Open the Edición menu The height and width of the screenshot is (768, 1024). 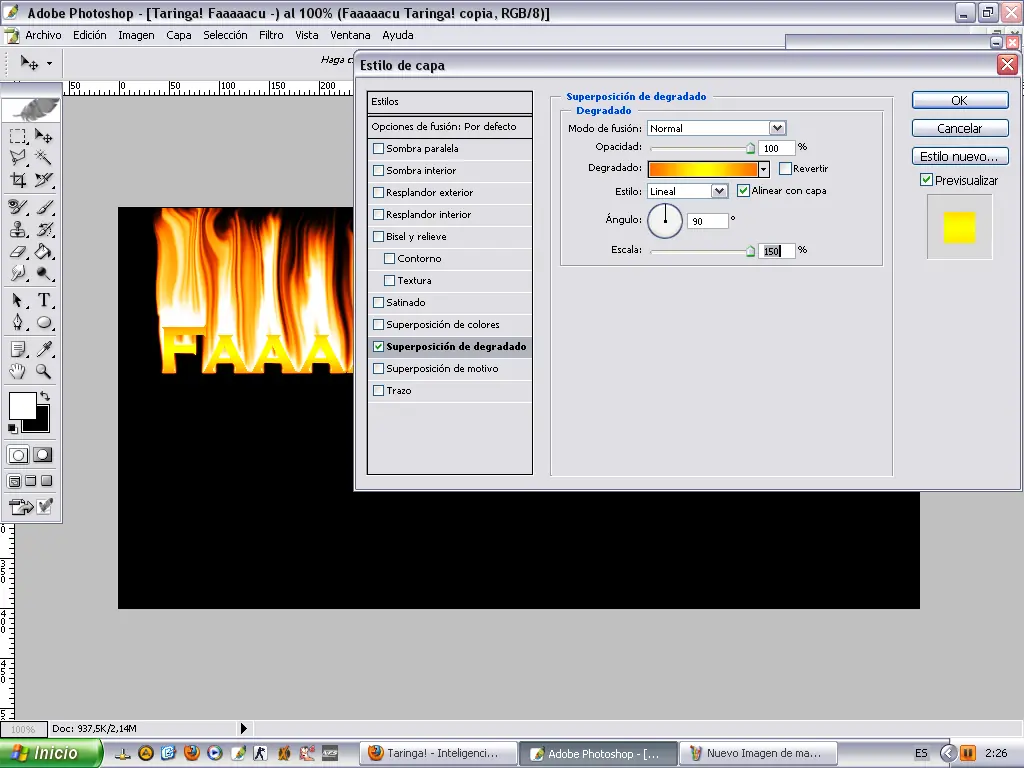[x=89, y=35]
